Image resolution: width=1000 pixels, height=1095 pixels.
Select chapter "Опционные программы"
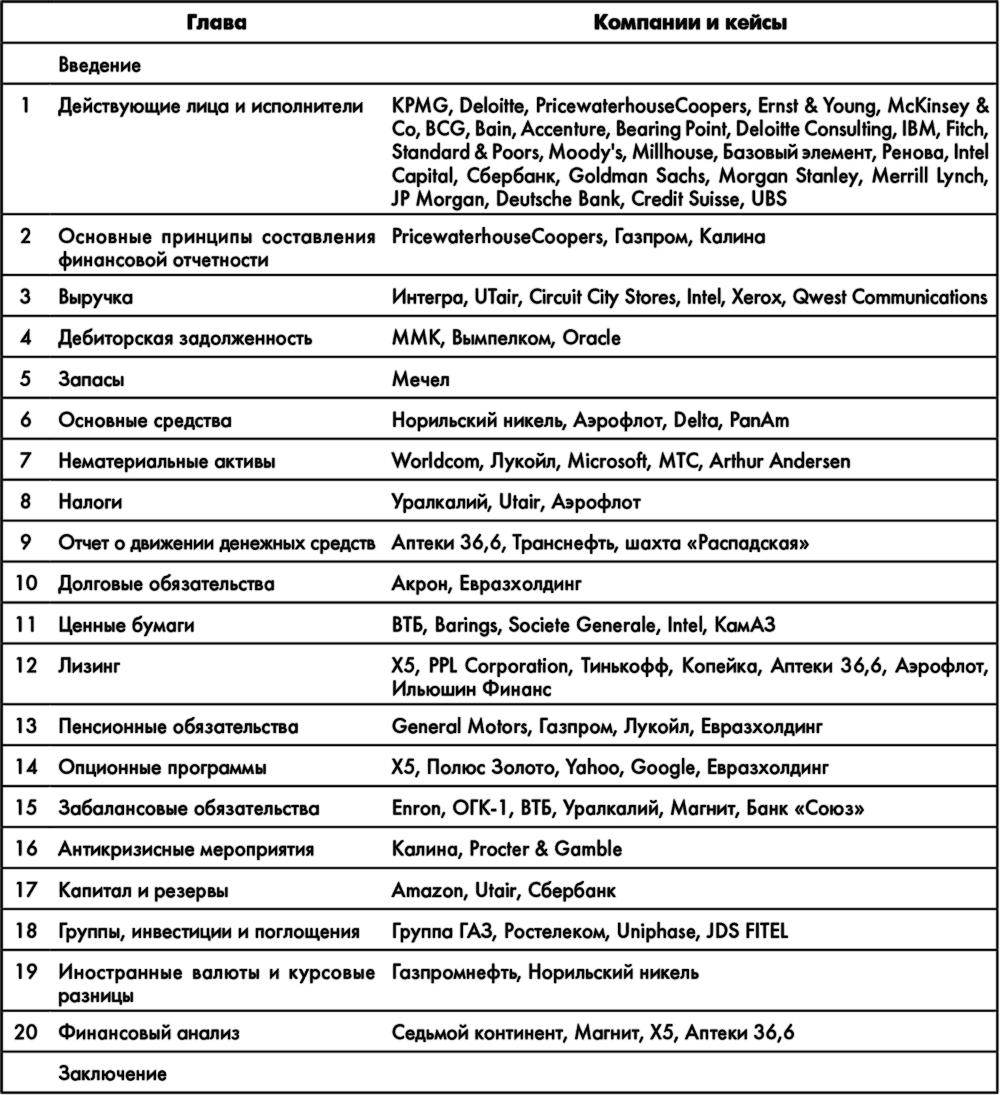[x=162, y=768]
